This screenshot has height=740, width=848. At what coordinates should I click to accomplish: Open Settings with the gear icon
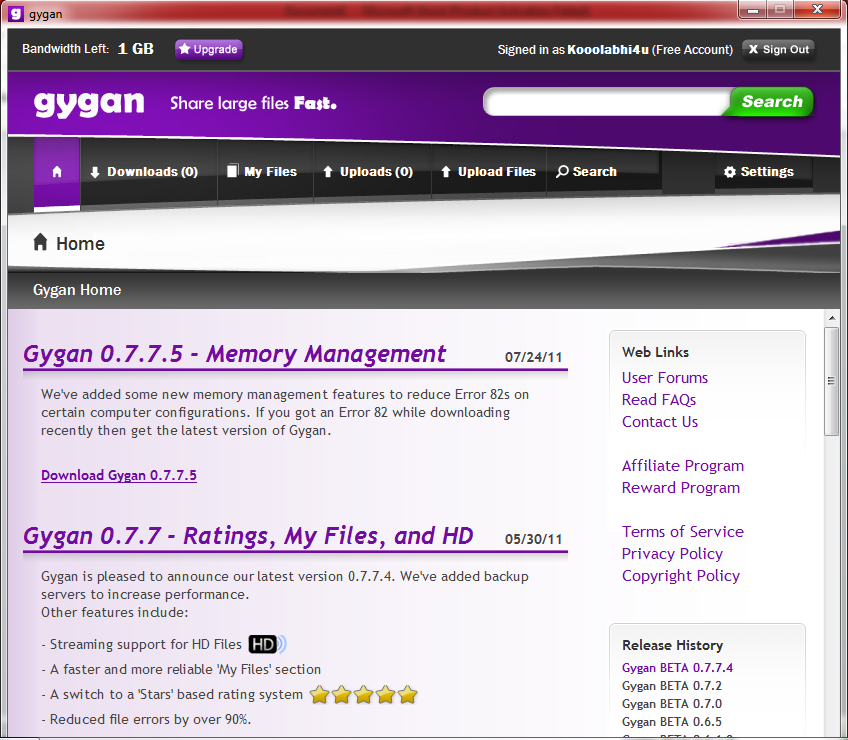pyautogui.click(x=758, y=172)
